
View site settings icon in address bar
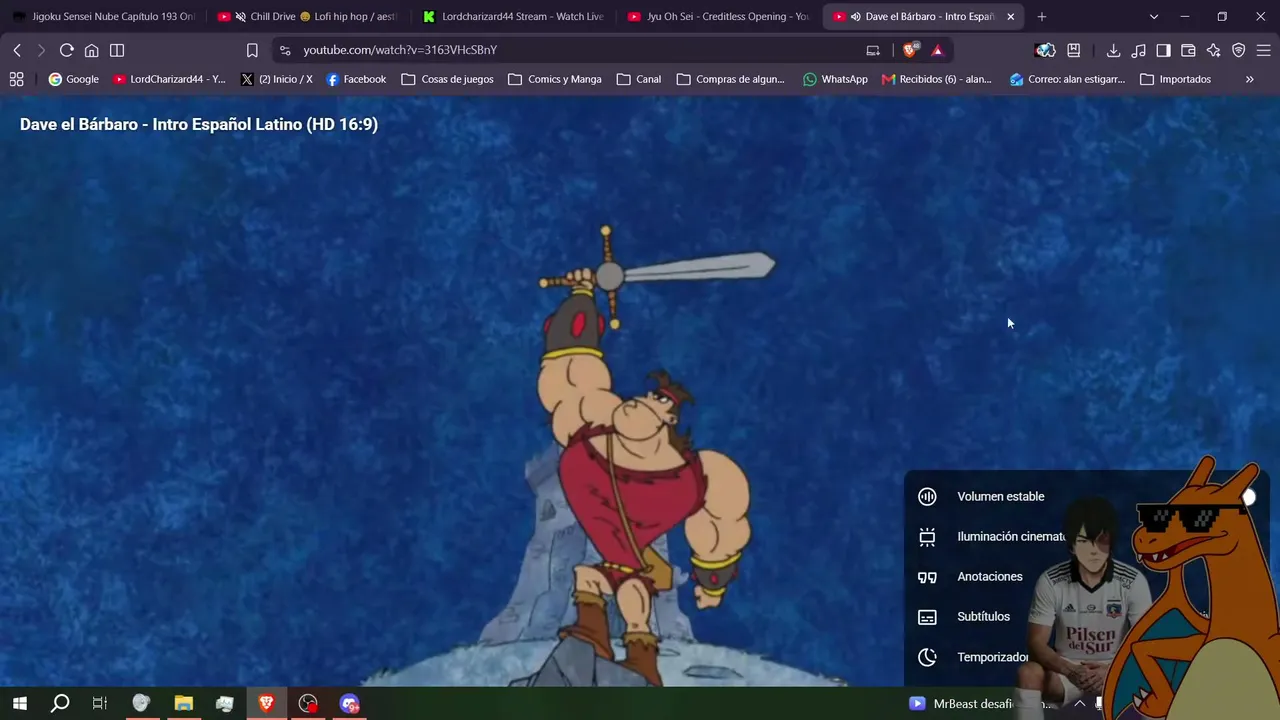pos(285,50)
